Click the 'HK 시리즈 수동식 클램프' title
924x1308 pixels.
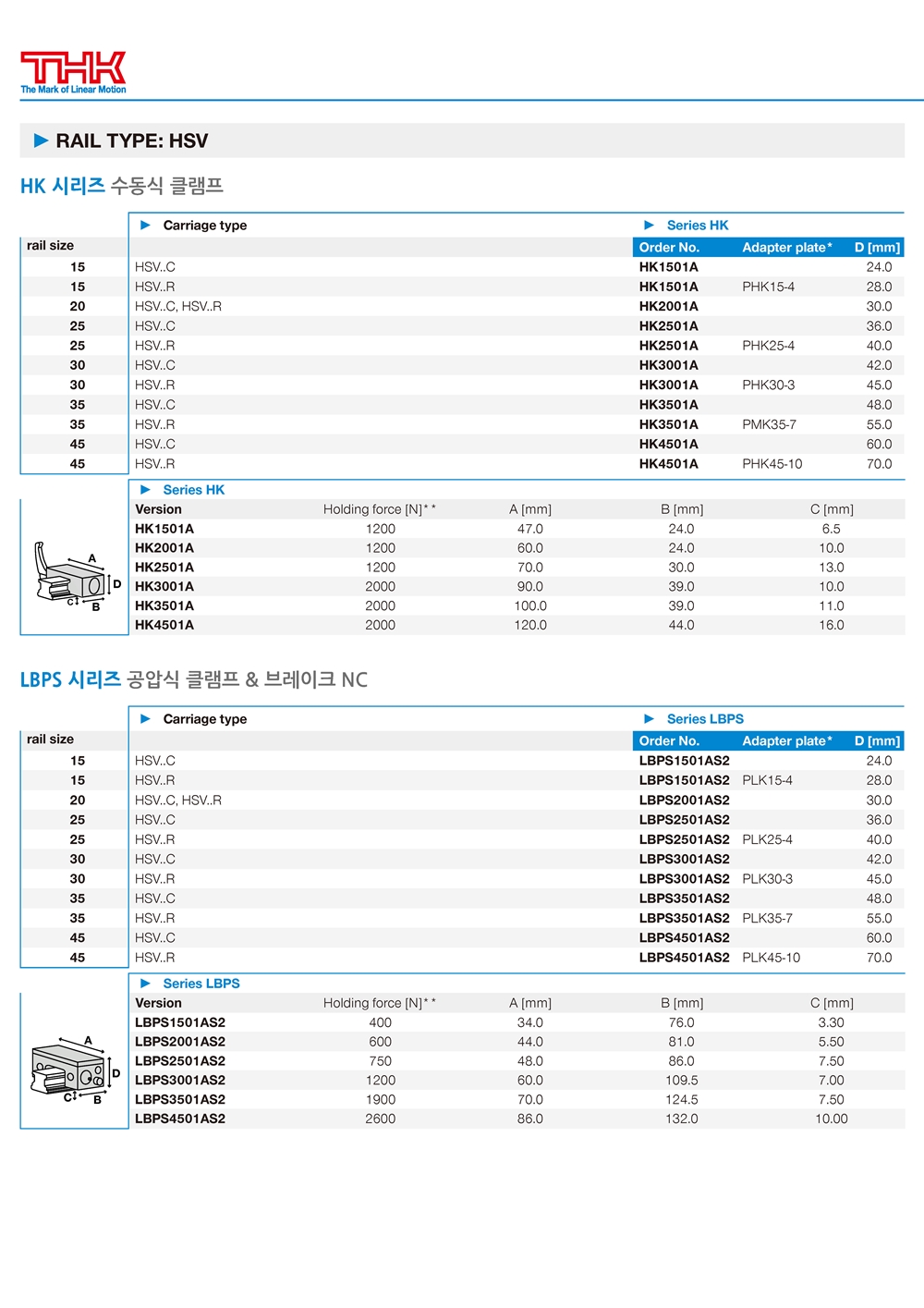pos(122,186)
